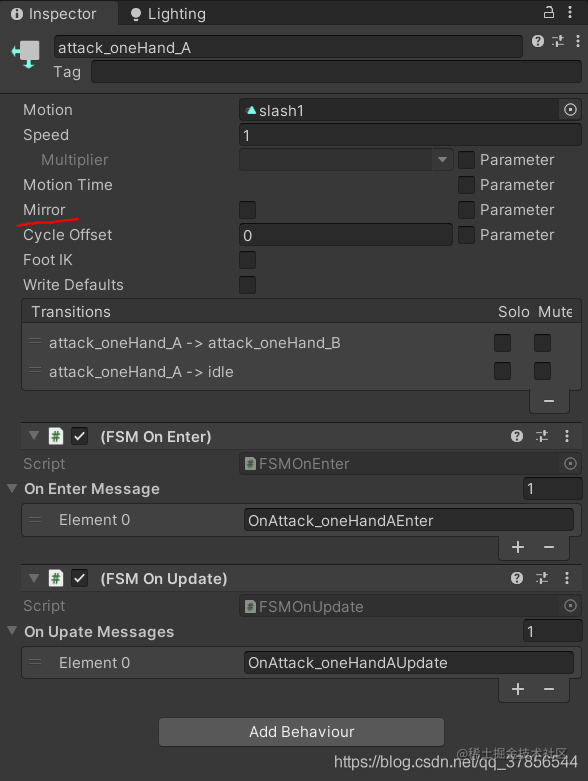Collapse the FSM On Enter component
This screenshot has width=588, height=781.
tap(34, 436)
